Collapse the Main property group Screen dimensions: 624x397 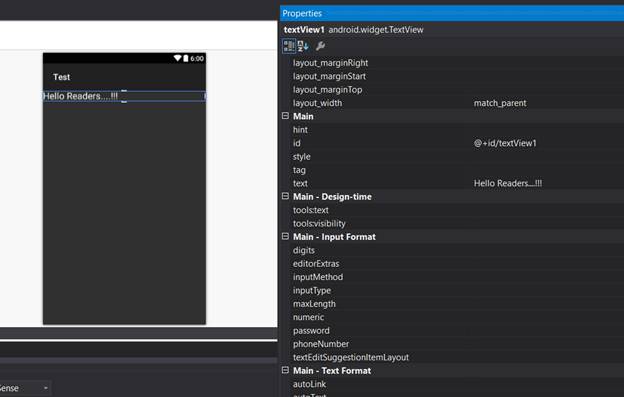coord(285,116)
